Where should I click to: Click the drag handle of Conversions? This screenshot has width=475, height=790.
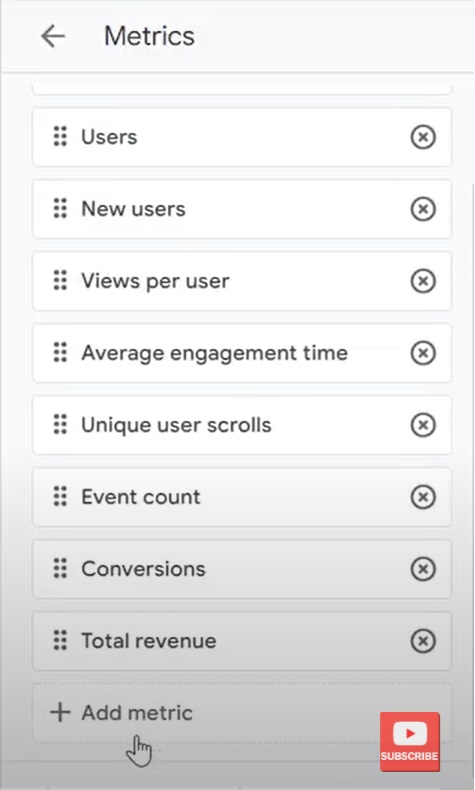[x=60, y=569]
